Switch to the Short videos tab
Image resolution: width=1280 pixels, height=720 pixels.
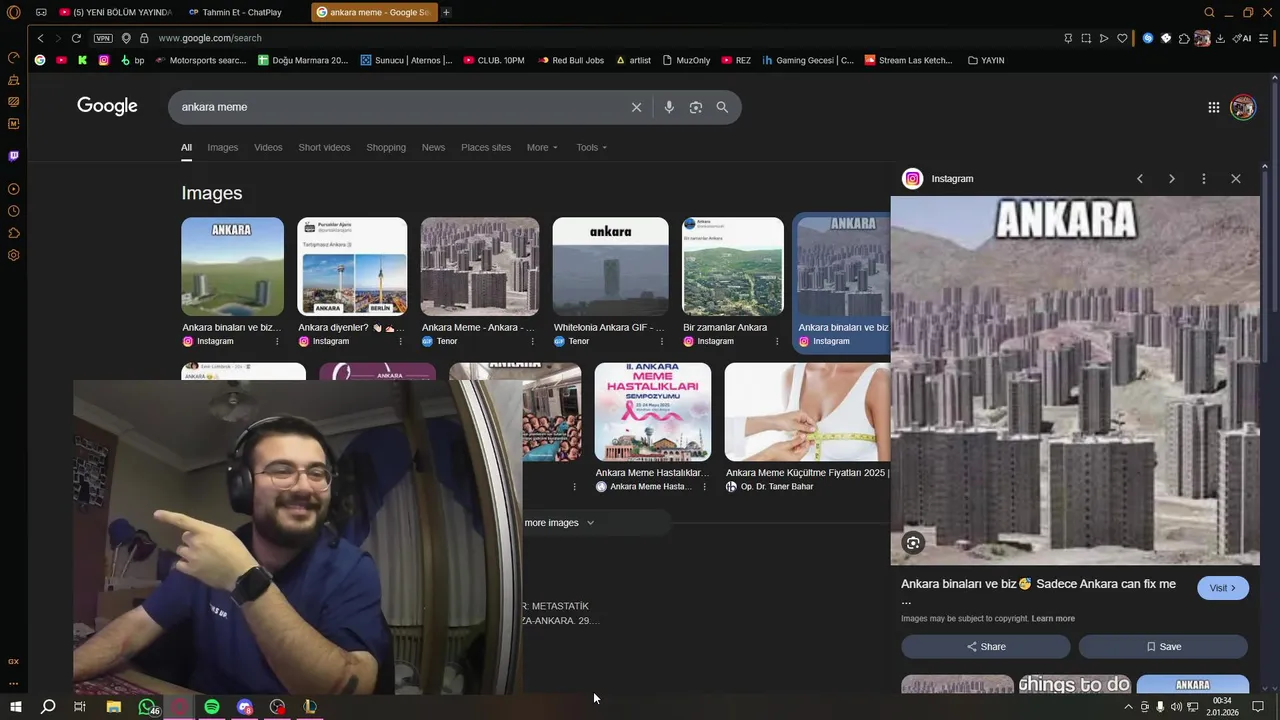click(324, 147)
